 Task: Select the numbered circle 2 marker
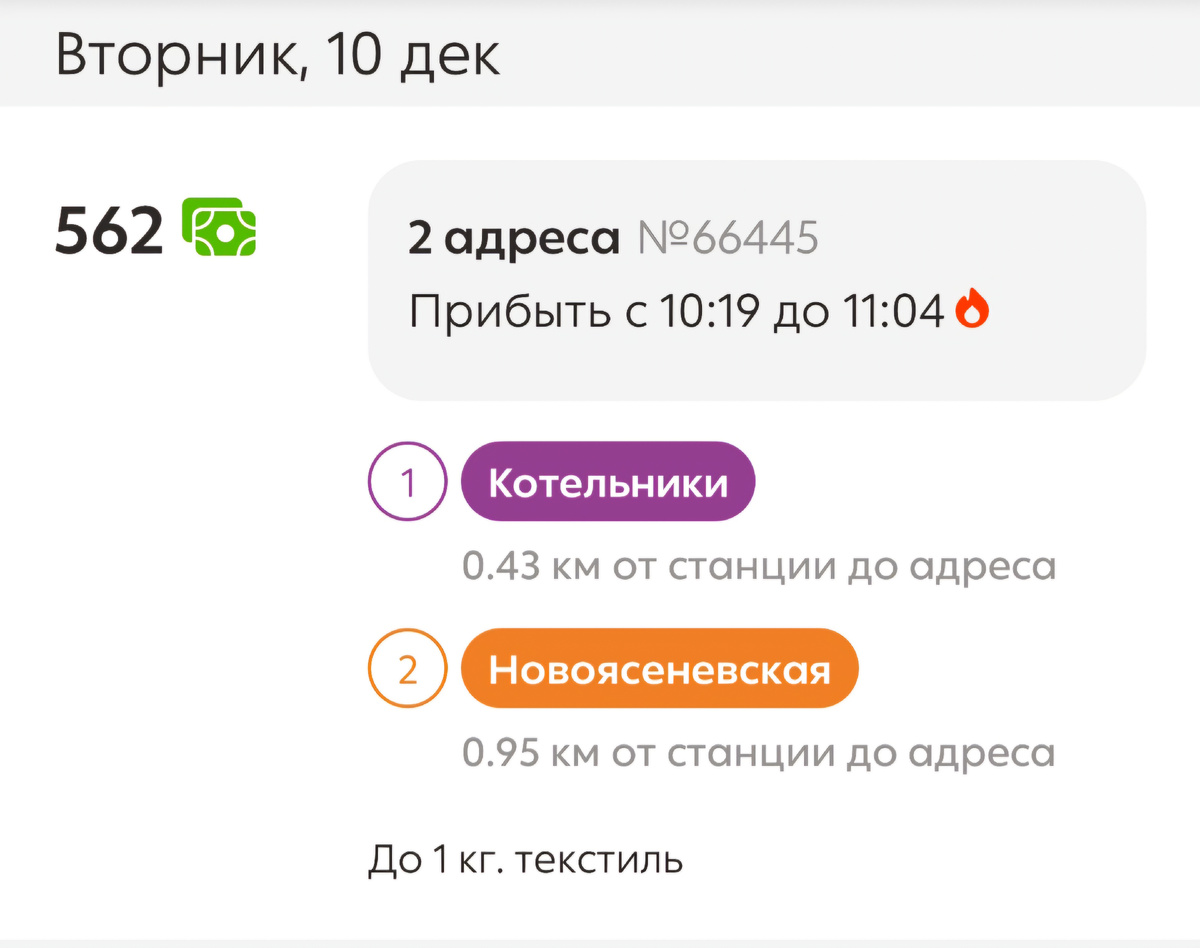tap(407, 668)
